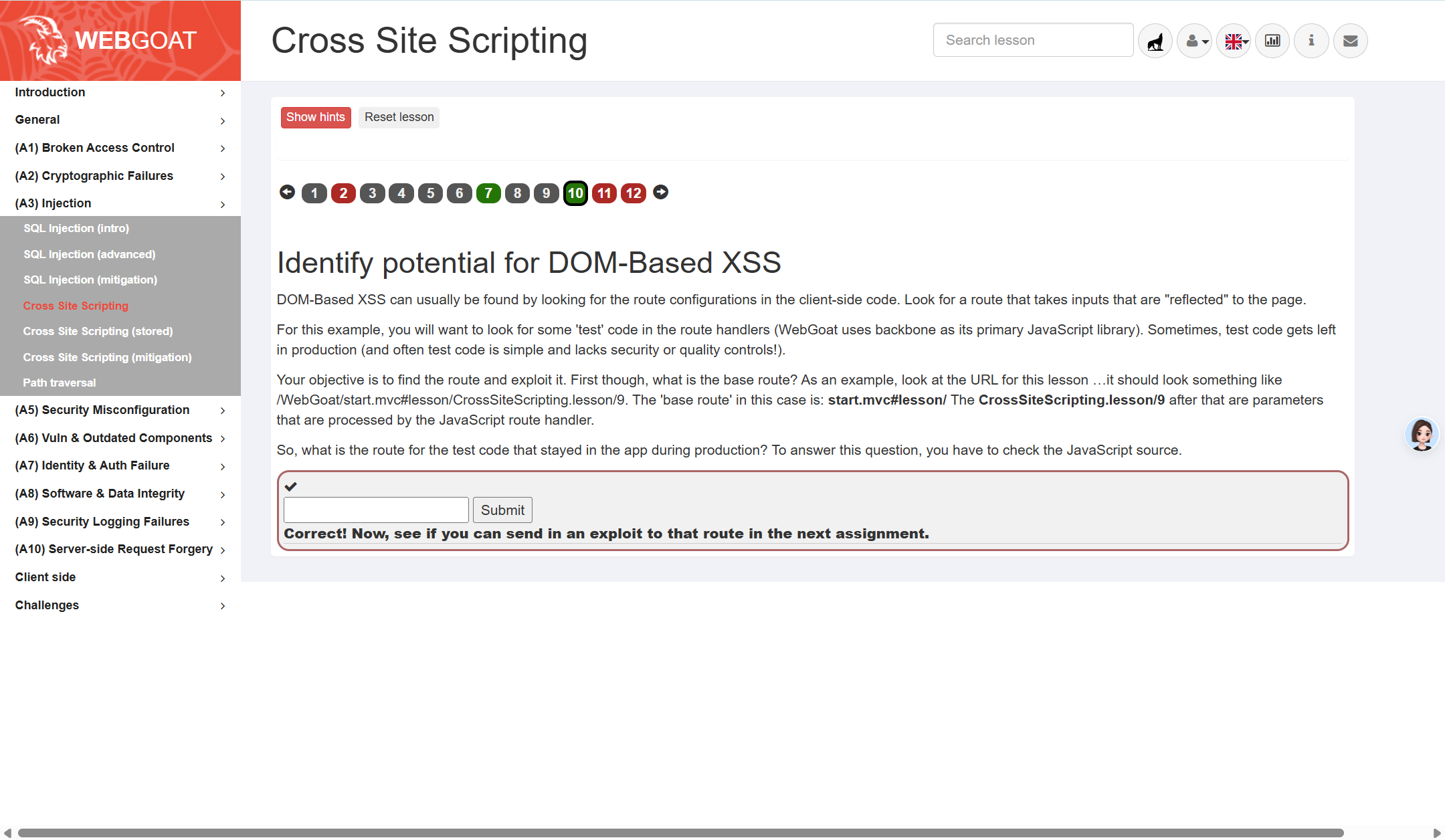
Task: Jump to lesson page 7
Action: pos(488,193)
